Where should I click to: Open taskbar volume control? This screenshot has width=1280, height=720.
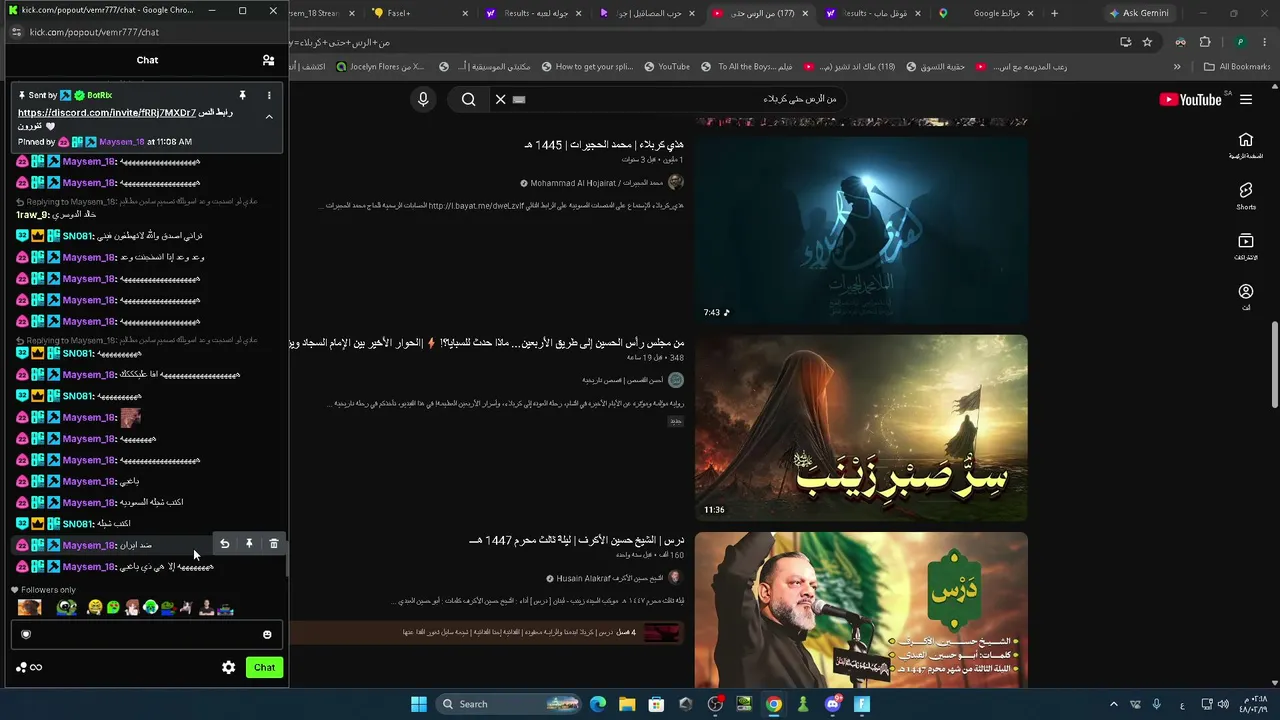click(x=1222, y=704)
